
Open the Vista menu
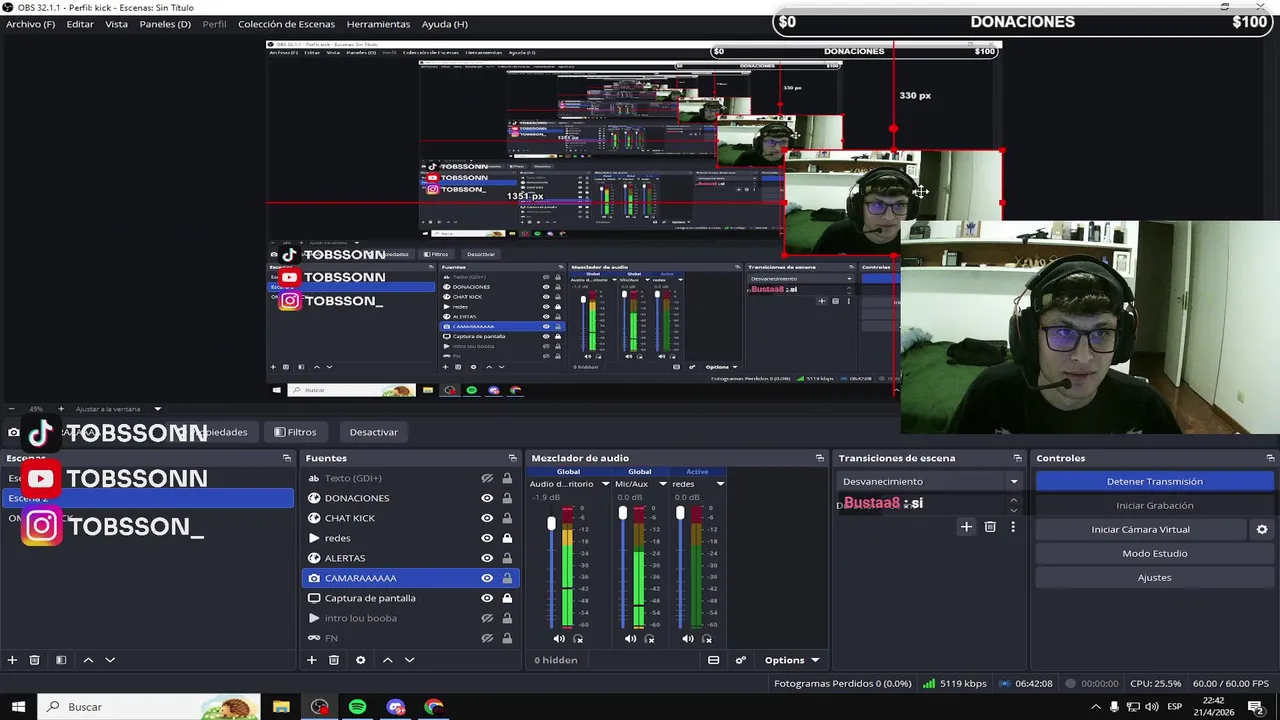pos(116,24)
